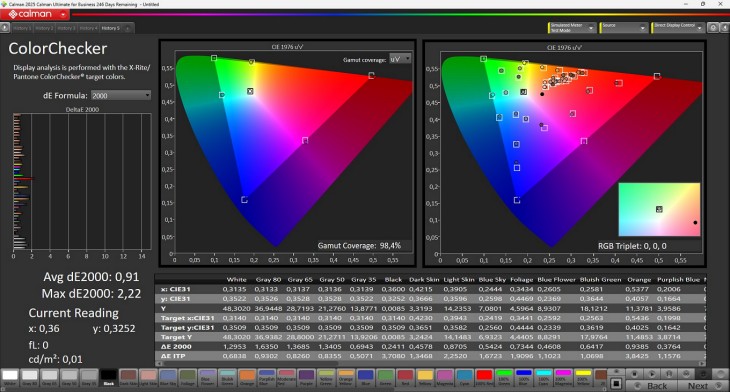Select the Yellow Green patch

pyautogui.click(x=326, y=378)
